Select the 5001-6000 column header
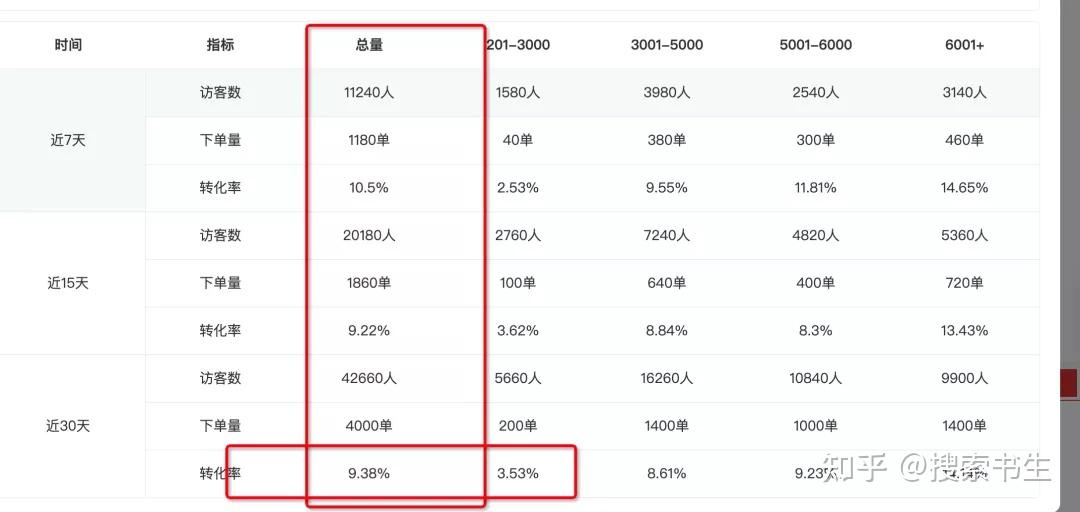The height and width of the screenshot is (512, 1080). click(x=816, y=45)
